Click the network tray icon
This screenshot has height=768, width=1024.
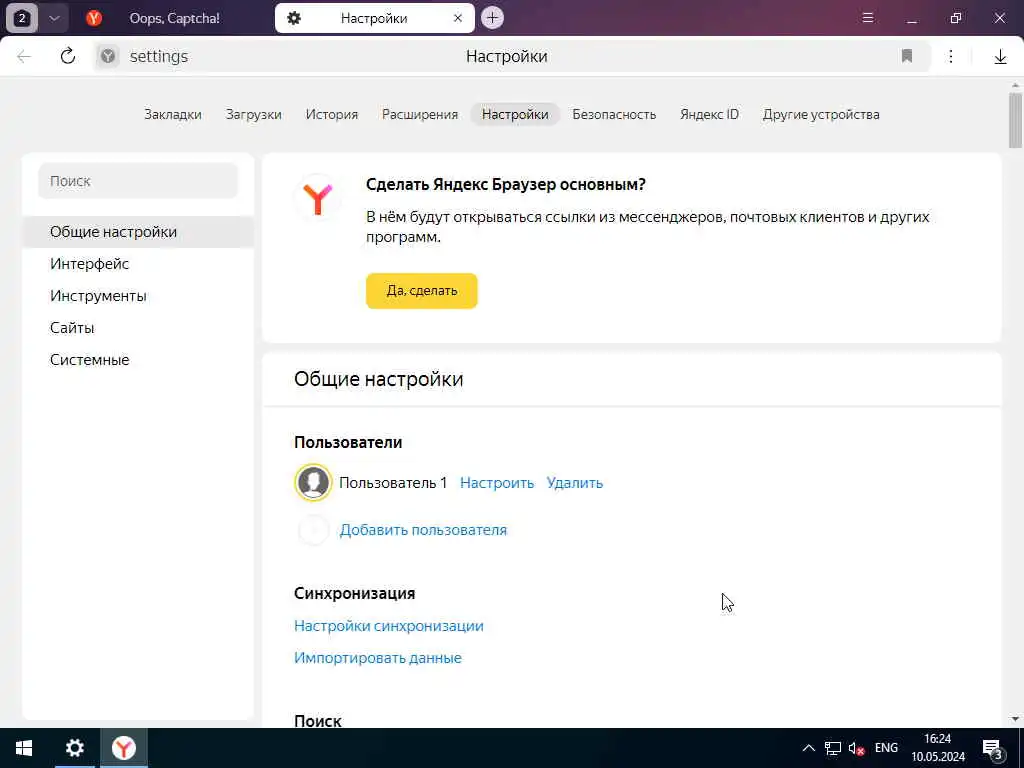[833, 748]
